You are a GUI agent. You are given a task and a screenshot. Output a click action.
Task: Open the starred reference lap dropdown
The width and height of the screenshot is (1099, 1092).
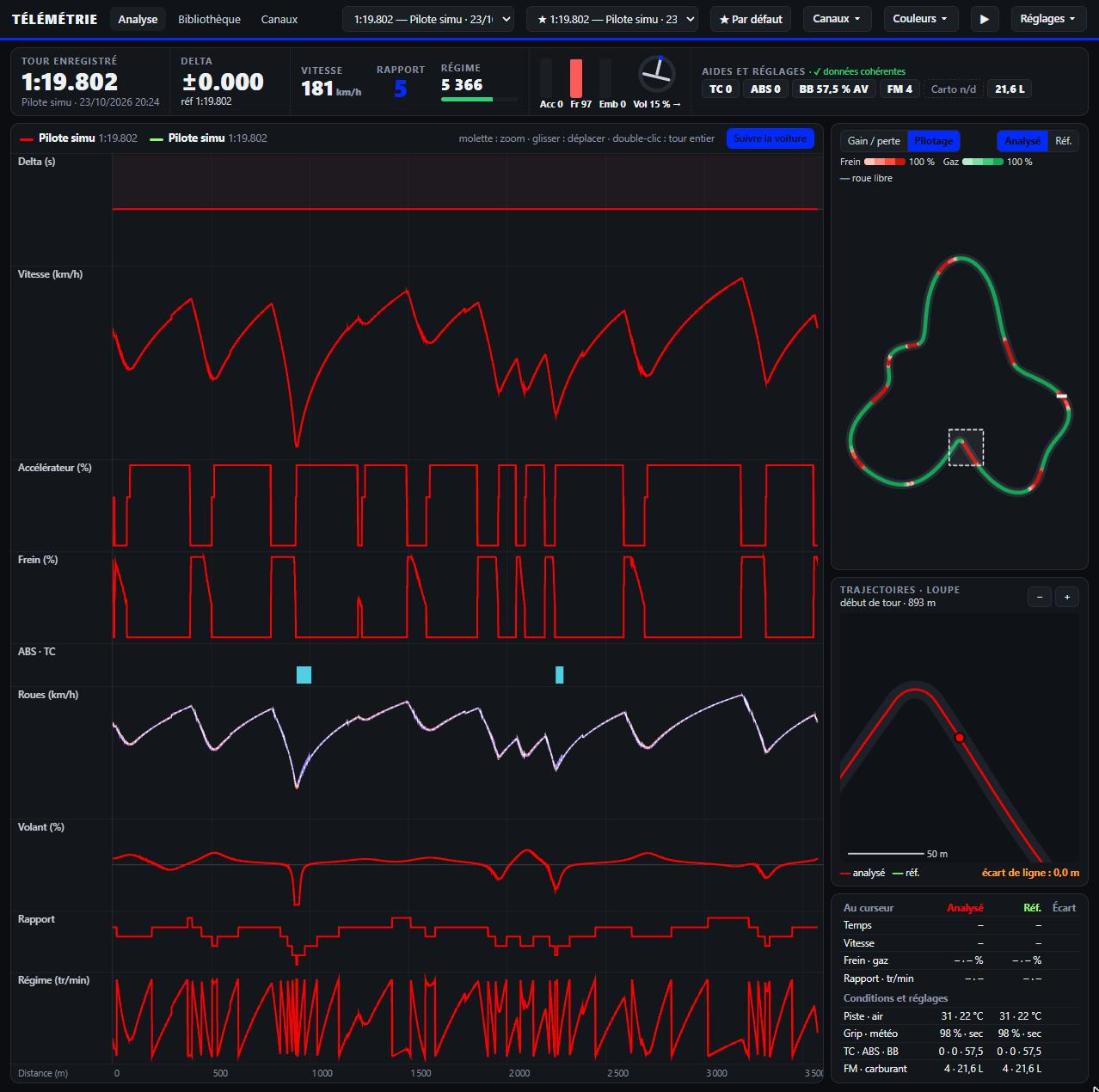(x=612, y=19)
